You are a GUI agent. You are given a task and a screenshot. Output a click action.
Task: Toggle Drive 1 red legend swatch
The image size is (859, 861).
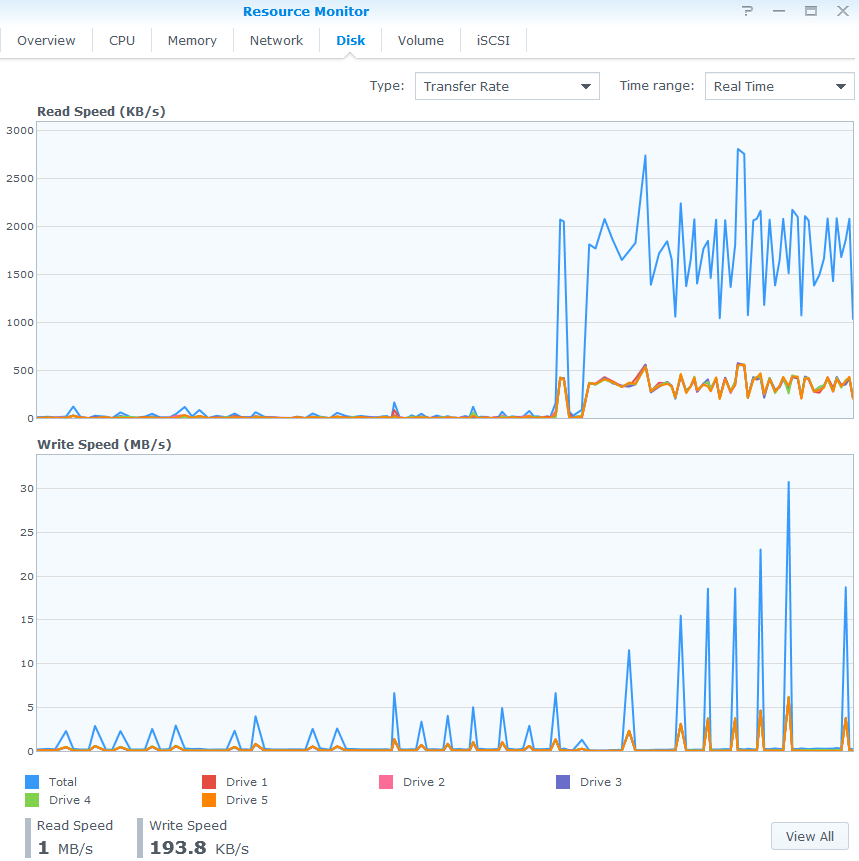[209, 782]
